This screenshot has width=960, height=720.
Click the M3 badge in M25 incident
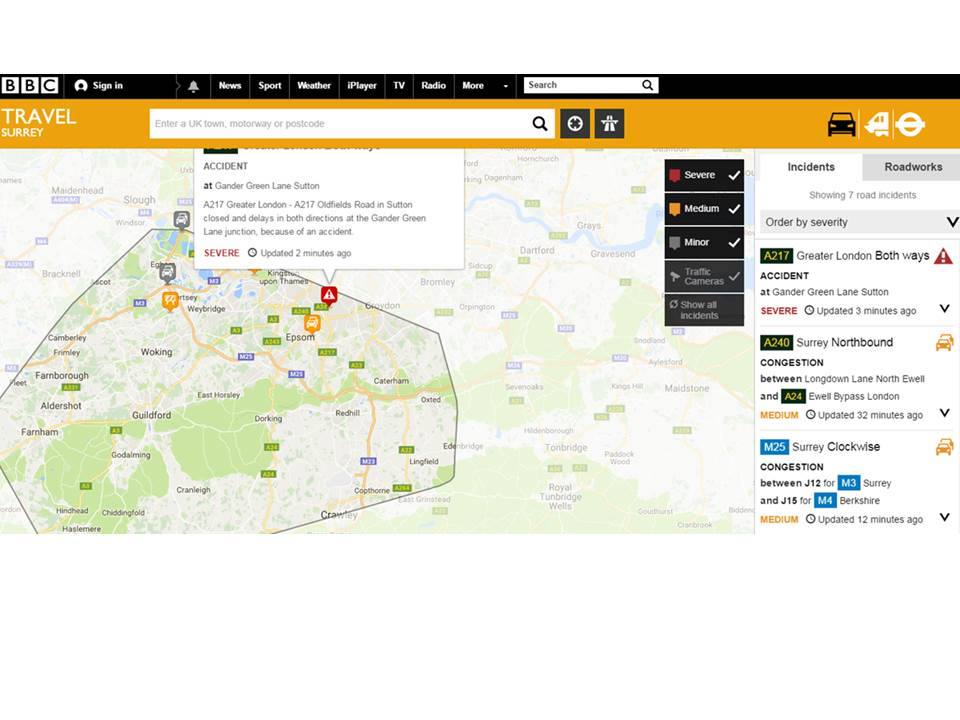pos(849,483)
